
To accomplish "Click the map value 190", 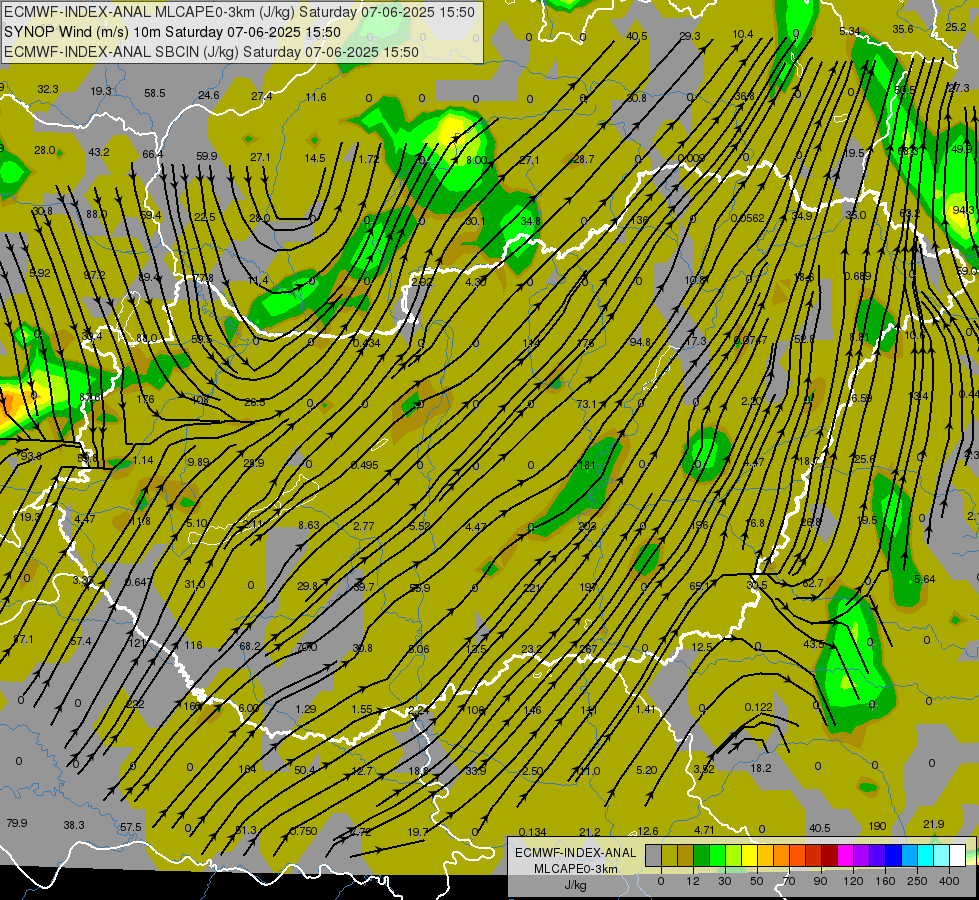I will tap(877, 826).
